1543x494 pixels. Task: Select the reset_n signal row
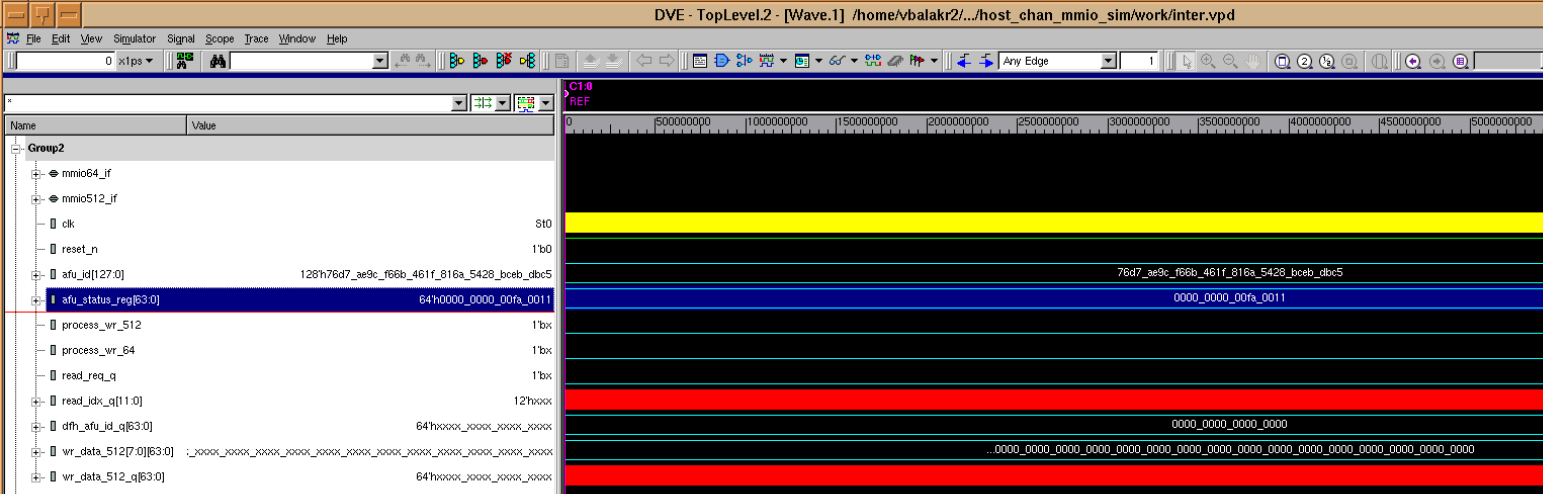coord(80,249)
